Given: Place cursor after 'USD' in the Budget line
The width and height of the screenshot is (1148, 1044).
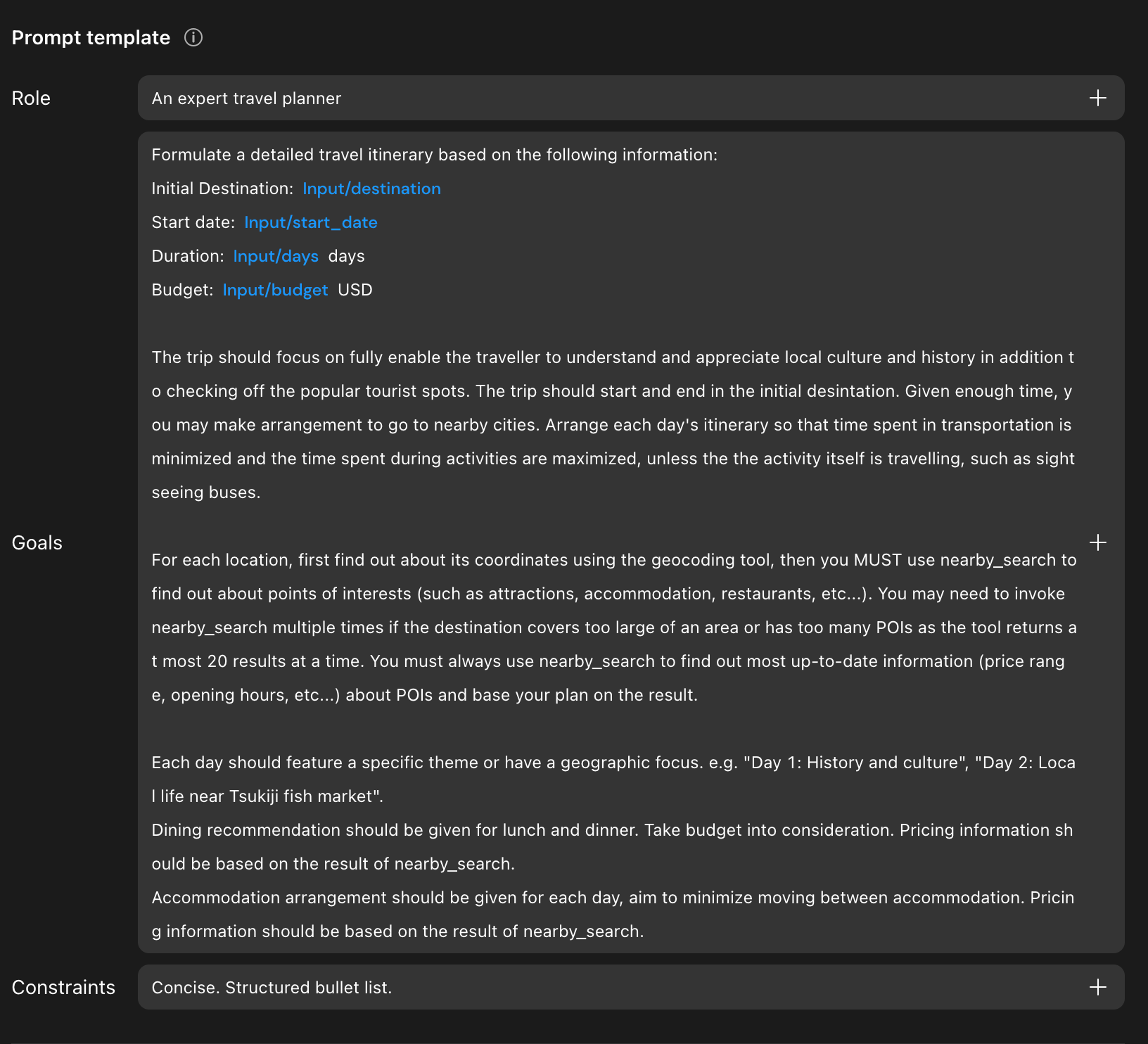Looking at the screenshot, I should click(x=374, y=290).
